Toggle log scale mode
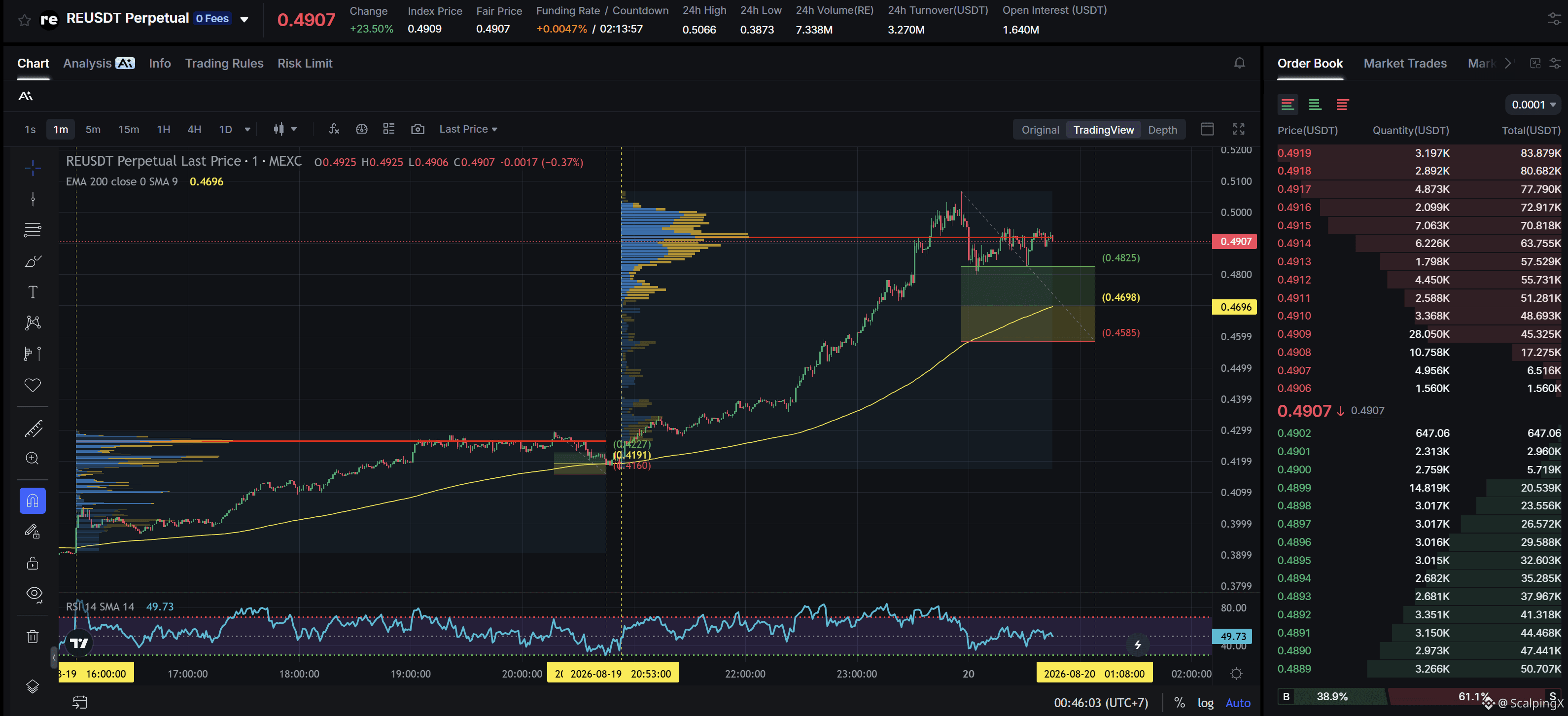This screenshot has width=1568, height=716. (x=1206, y=703)
